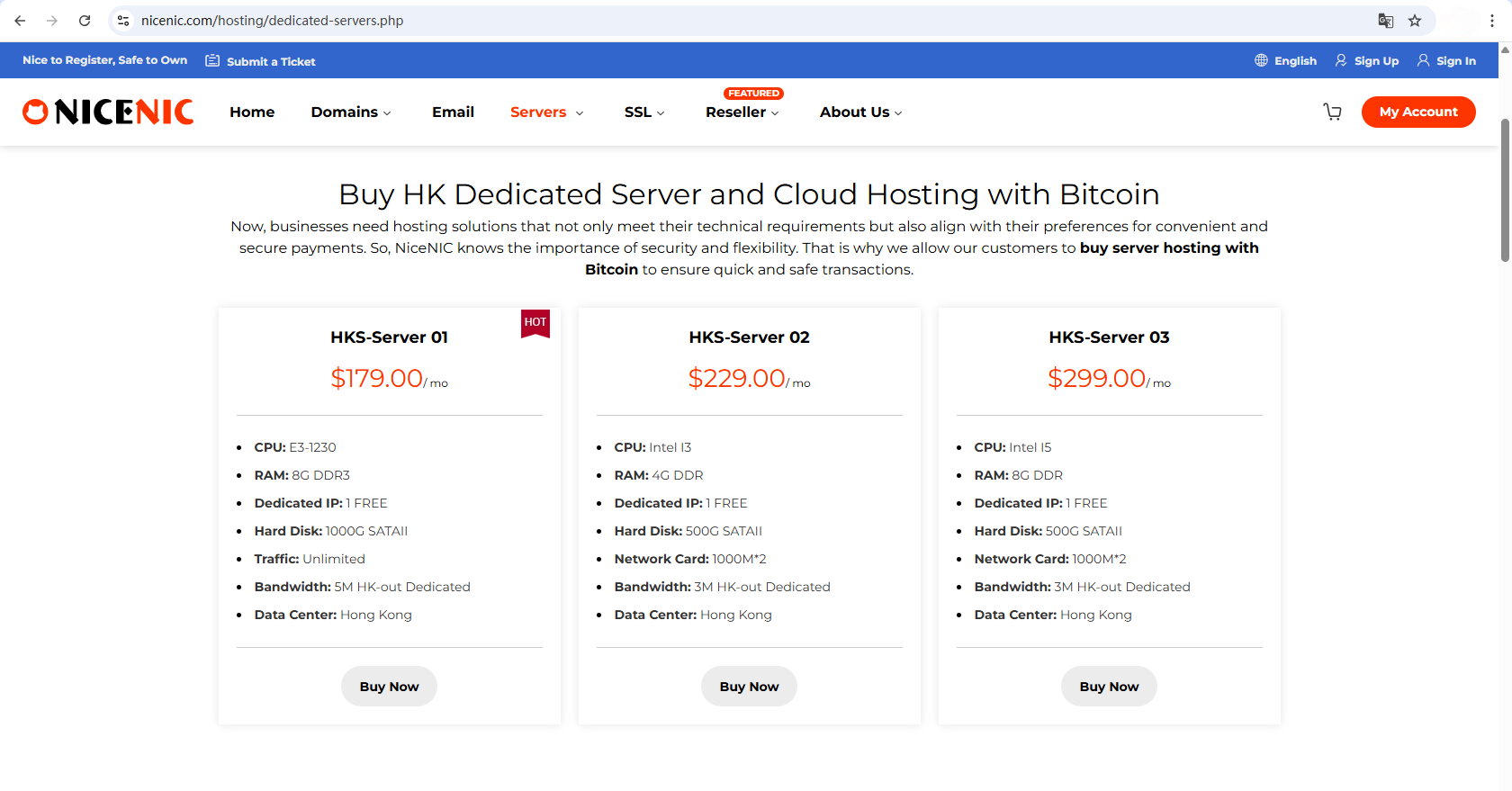1512x791 pixels.
Task: Reload the page
Action: (x=85, y=21)
